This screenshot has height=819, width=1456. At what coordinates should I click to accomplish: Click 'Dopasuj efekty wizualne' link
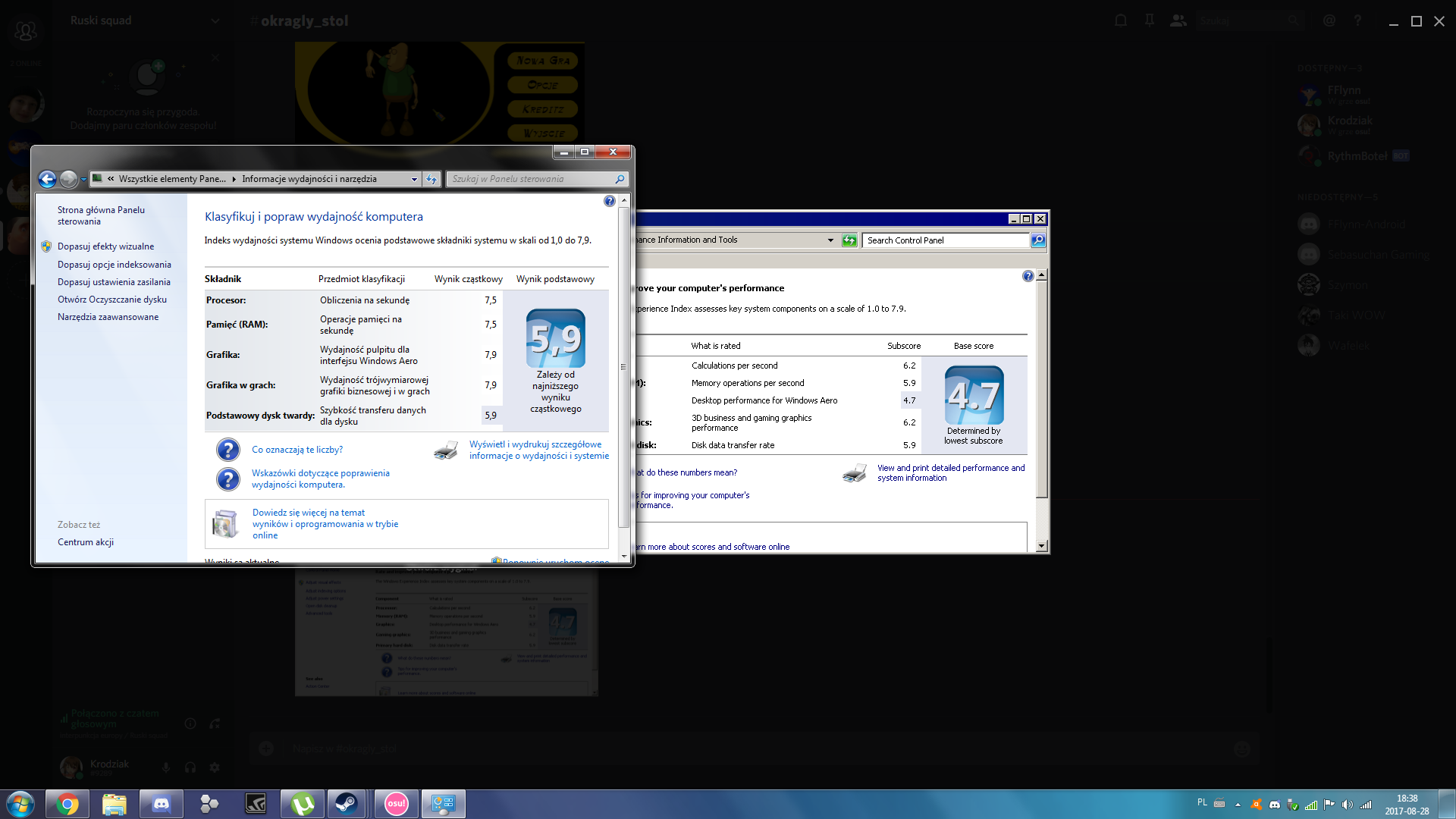[x=105, y=246]
